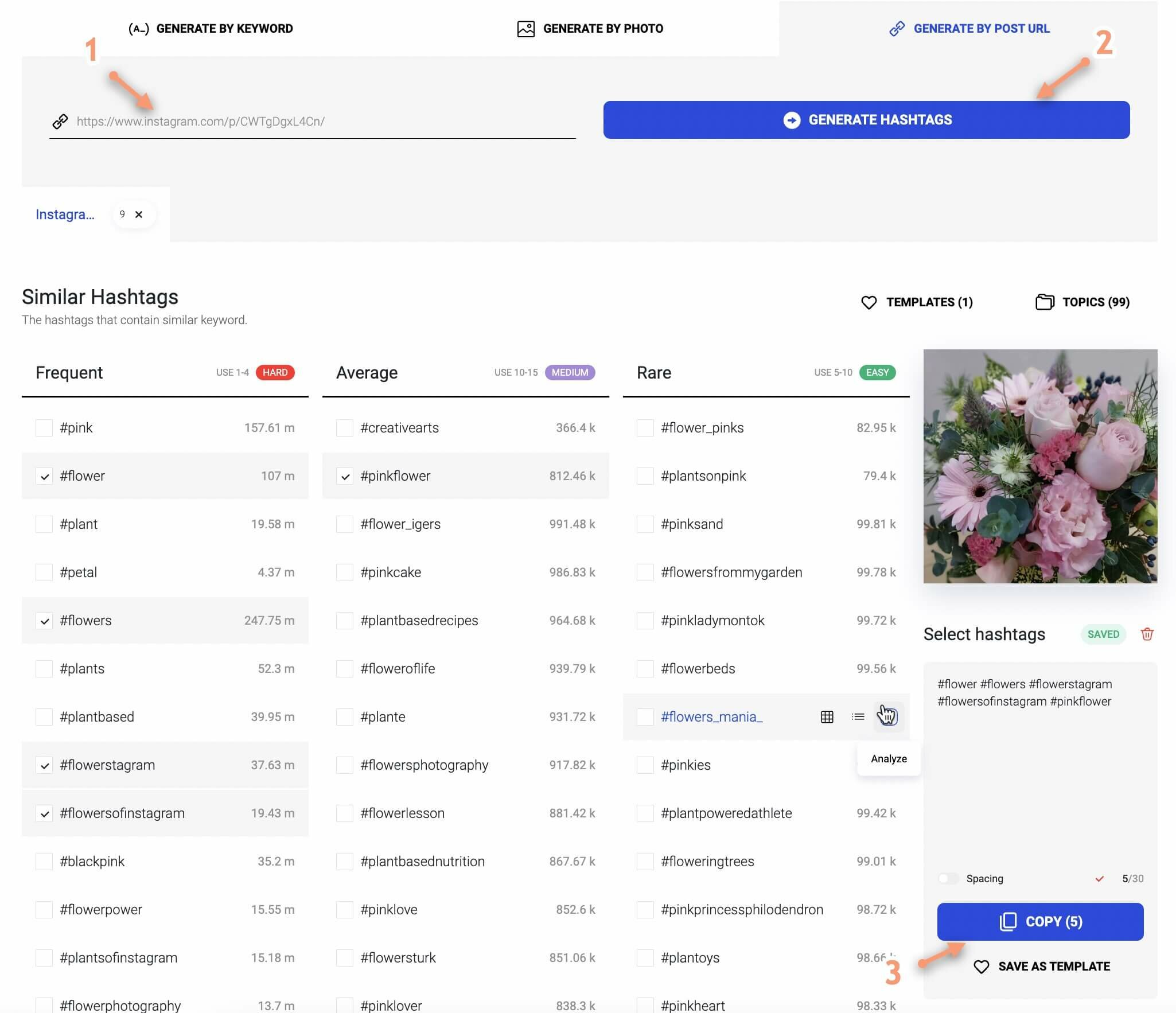This screenshot has width=1176, height=1013.
Task: Click the Instagram post URL input field
Action: click(321, 122)
